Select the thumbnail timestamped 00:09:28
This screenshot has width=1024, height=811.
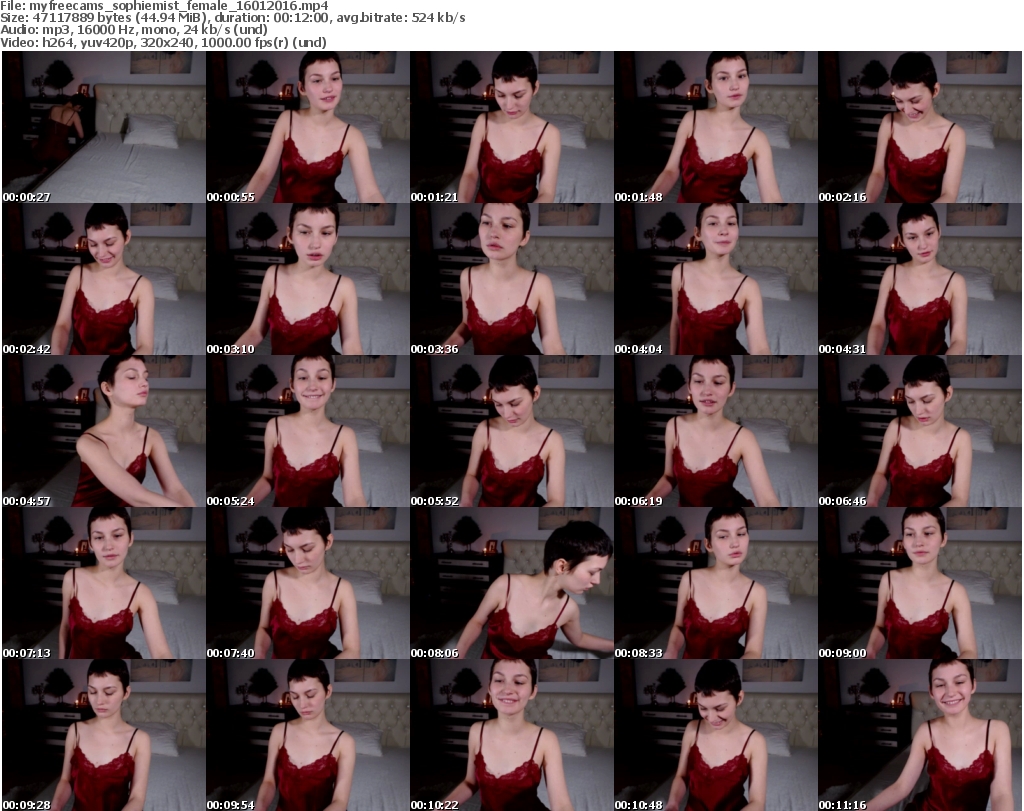pos(104,735)
